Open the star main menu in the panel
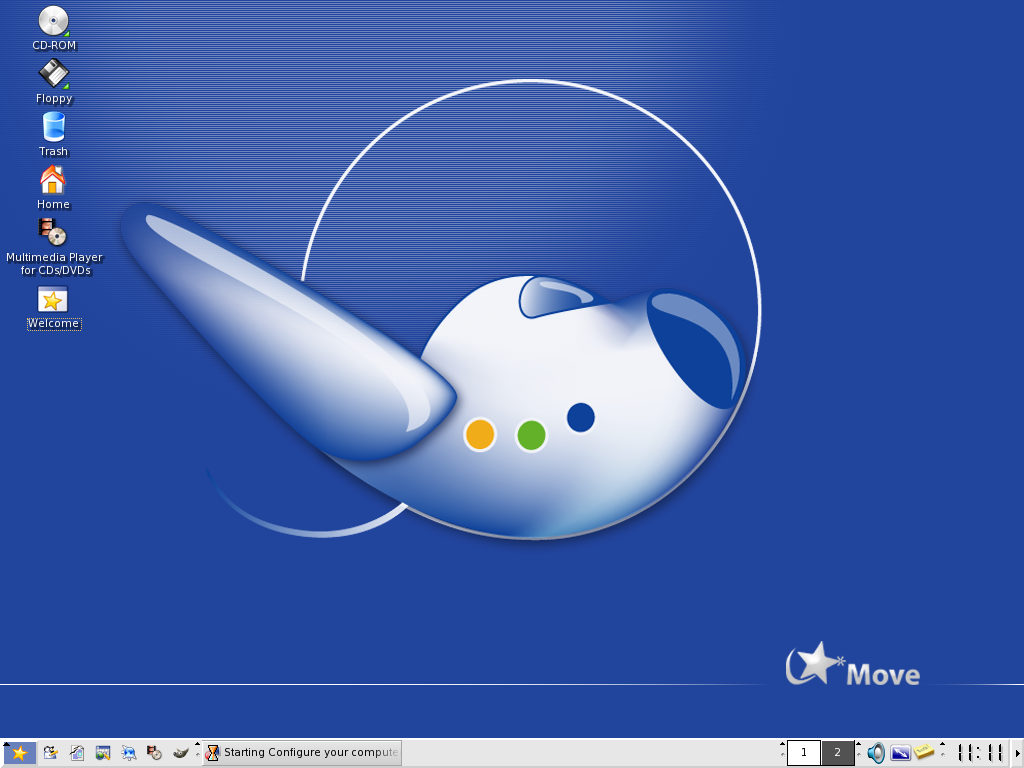This screenshot has width=1024, height=768. tap(20, 753)
